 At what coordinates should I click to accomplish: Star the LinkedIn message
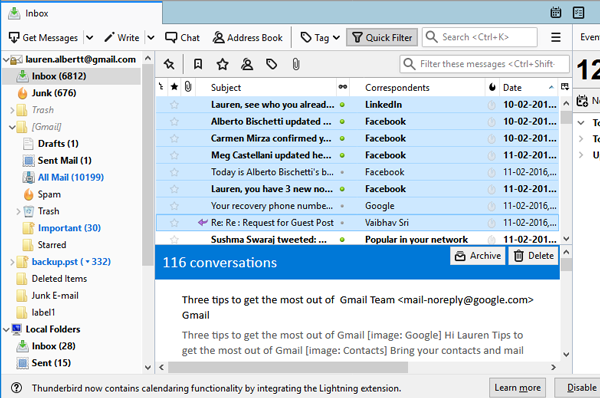[174, 104]
